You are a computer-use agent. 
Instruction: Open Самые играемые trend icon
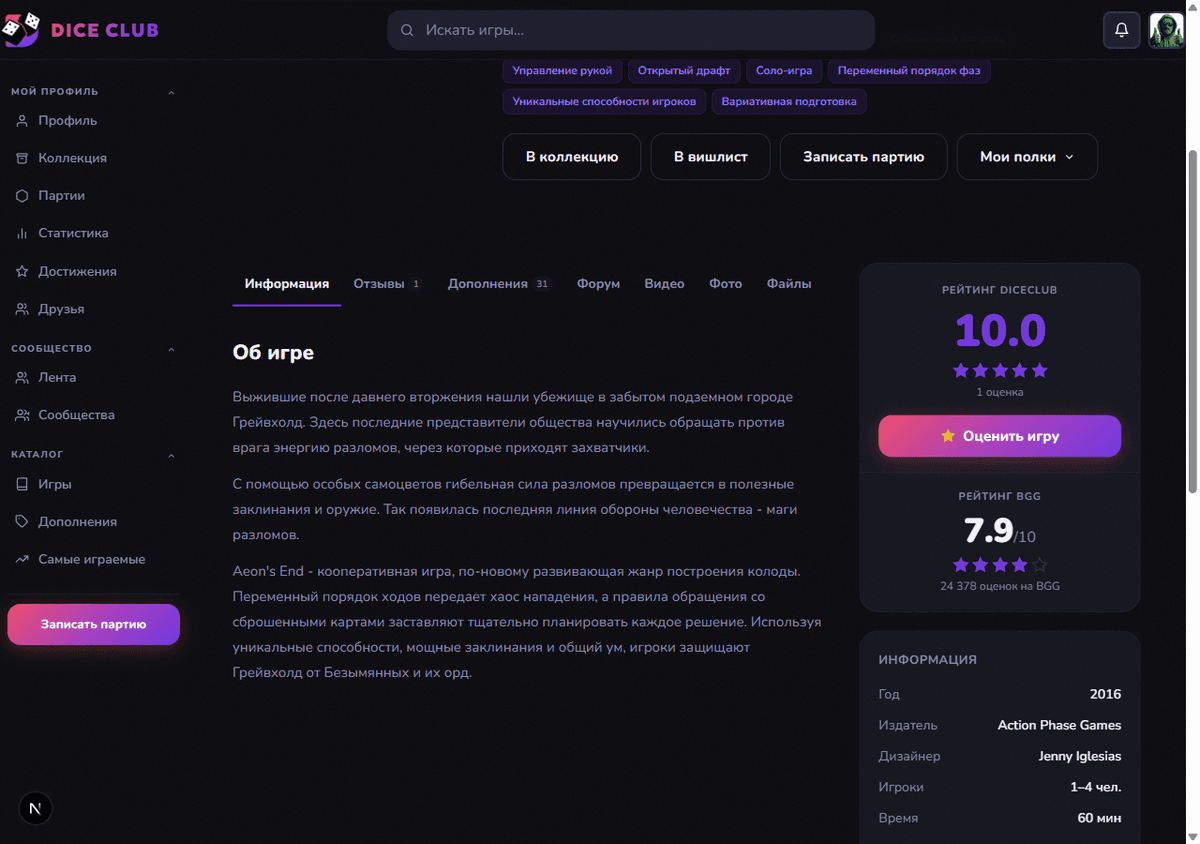coord(22,559)
